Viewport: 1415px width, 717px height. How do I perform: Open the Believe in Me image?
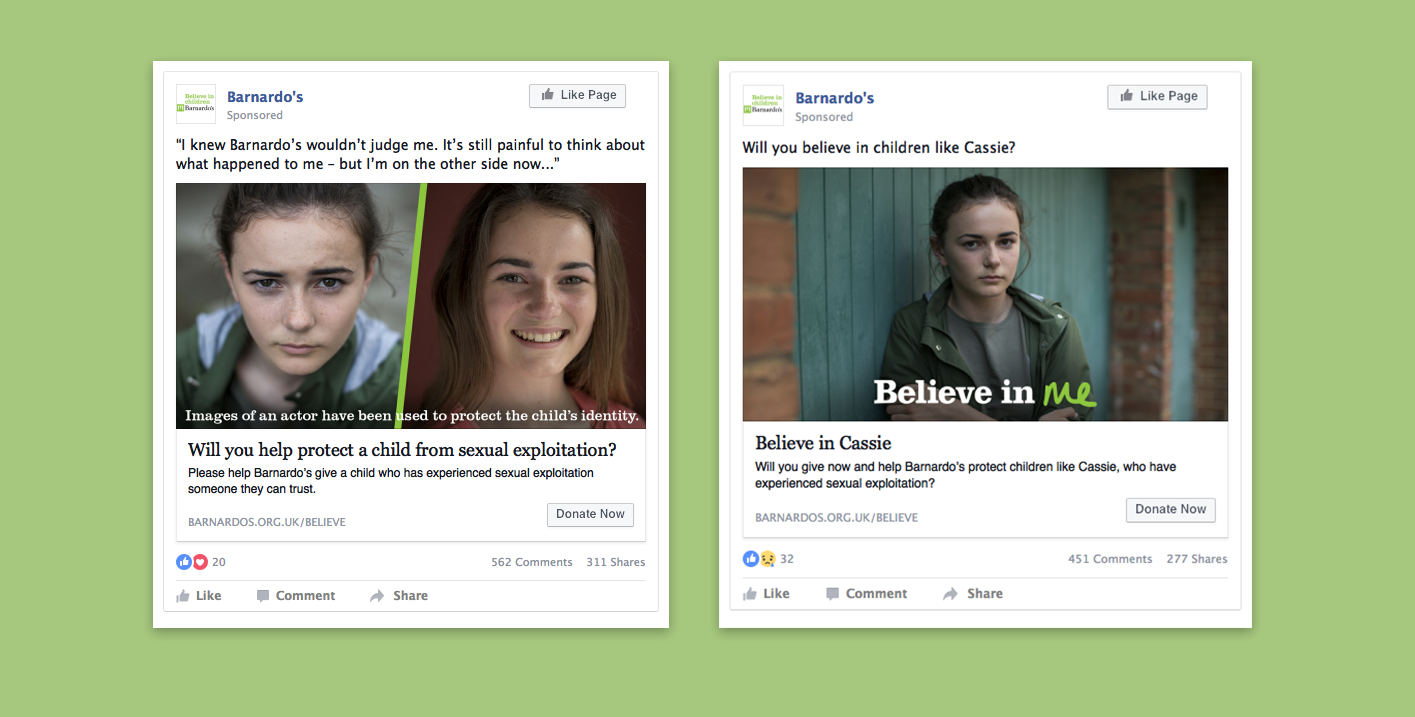(x=985, y=294)
